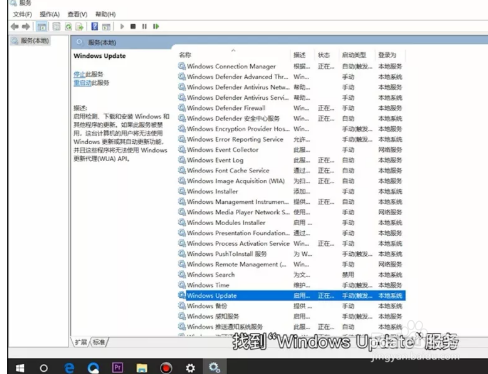Viewport: 488px width, 374px height.
Task: Pause the service with the pause icon
Action: pos(144,26)
